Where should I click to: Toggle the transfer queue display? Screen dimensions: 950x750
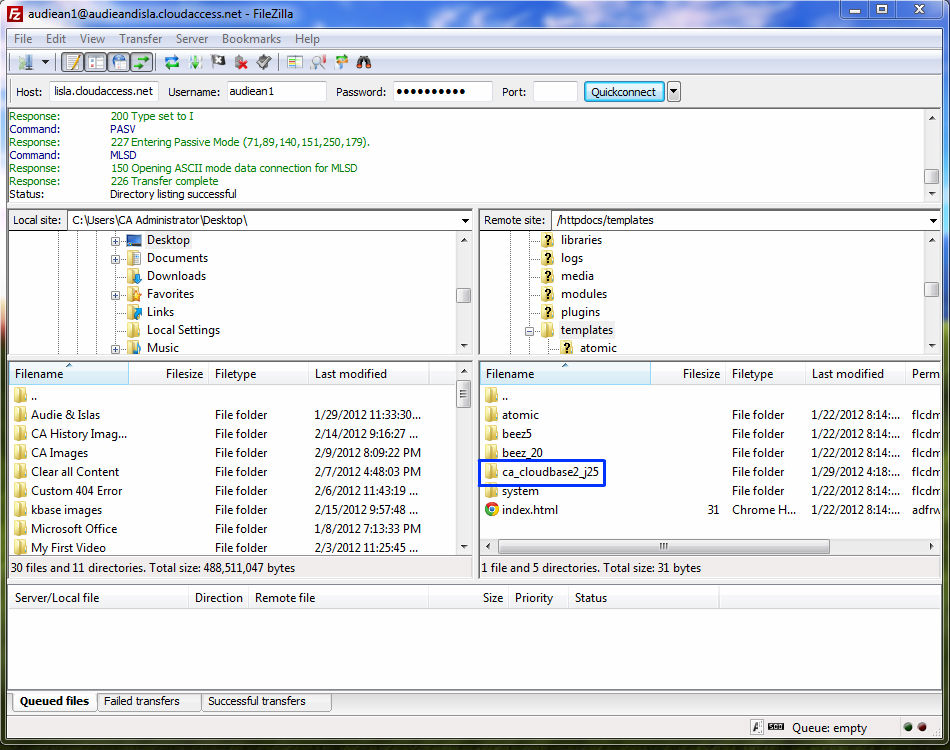pyautogui.click(x=142, y=62)
